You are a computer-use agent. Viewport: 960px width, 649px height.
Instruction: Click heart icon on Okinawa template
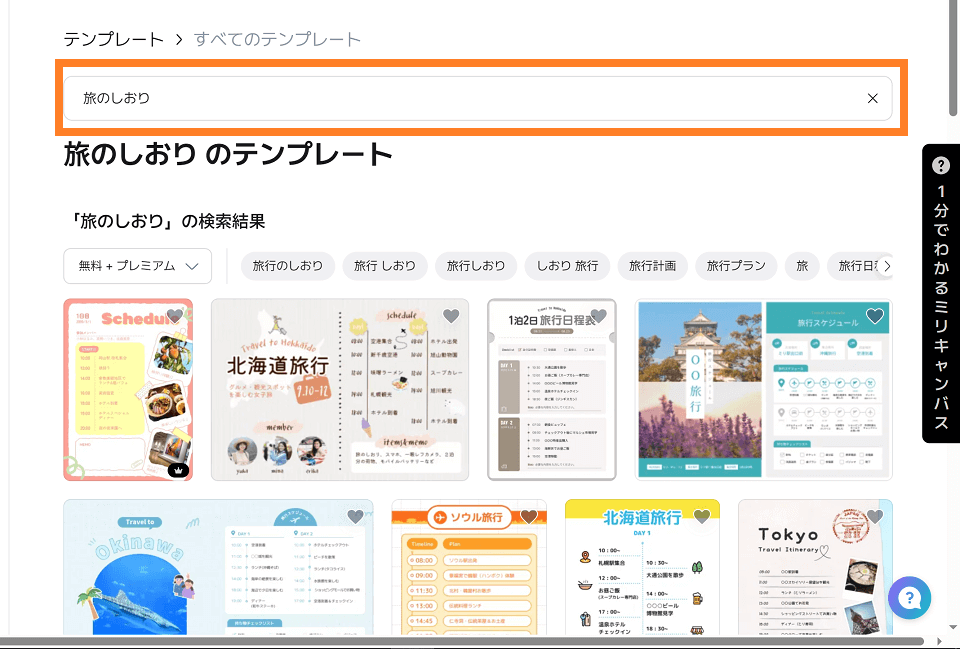[355, 517]
